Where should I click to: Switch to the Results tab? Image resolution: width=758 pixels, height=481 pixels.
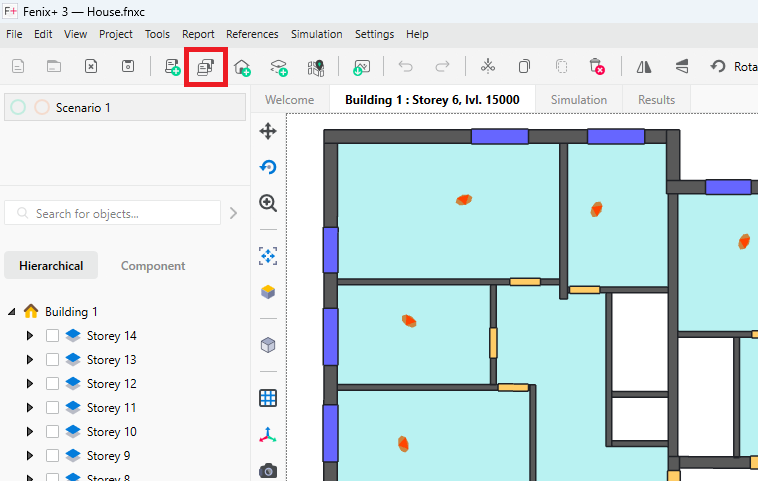656,100
